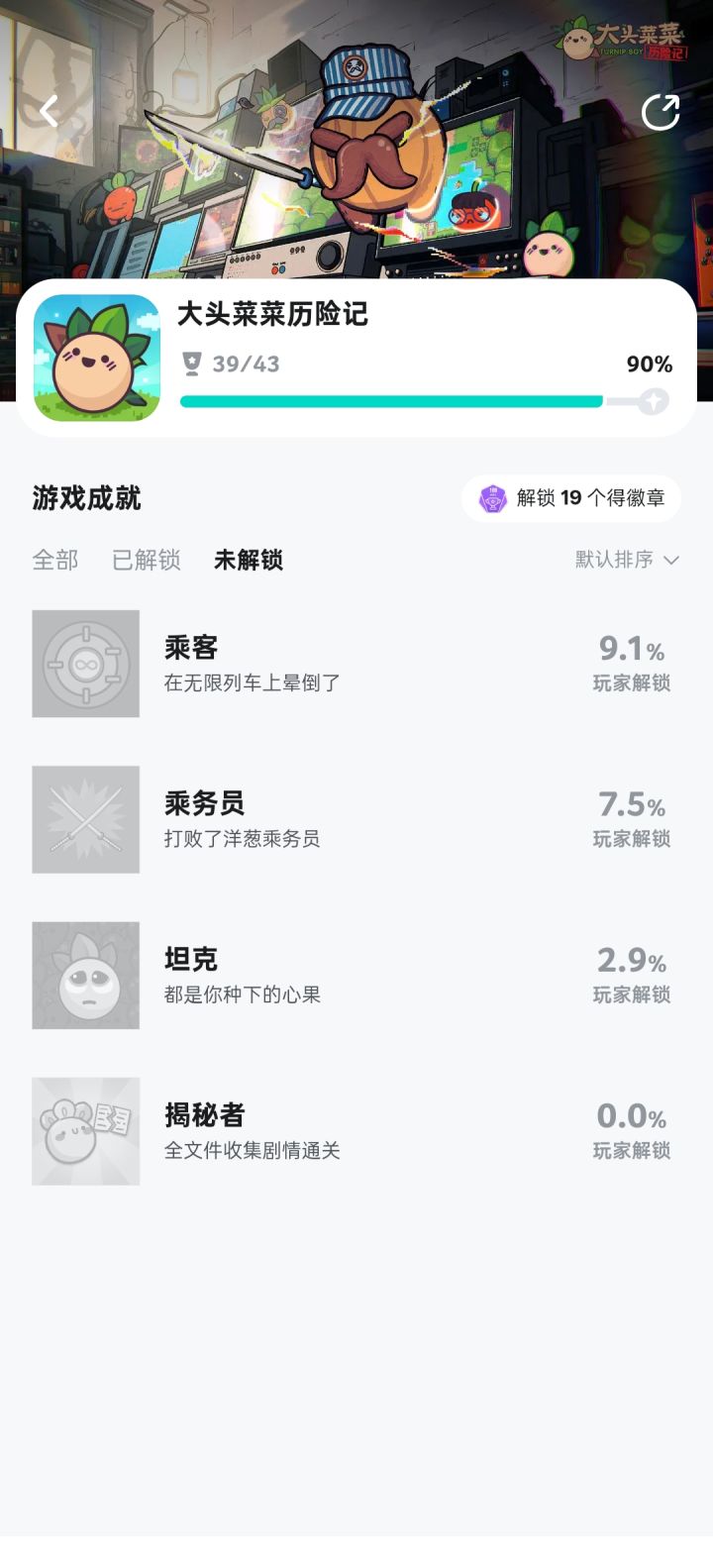Tap the 揭秘者 achievement title
The width and height of the screenshot is (713, 1568).
click(205, 1115)
